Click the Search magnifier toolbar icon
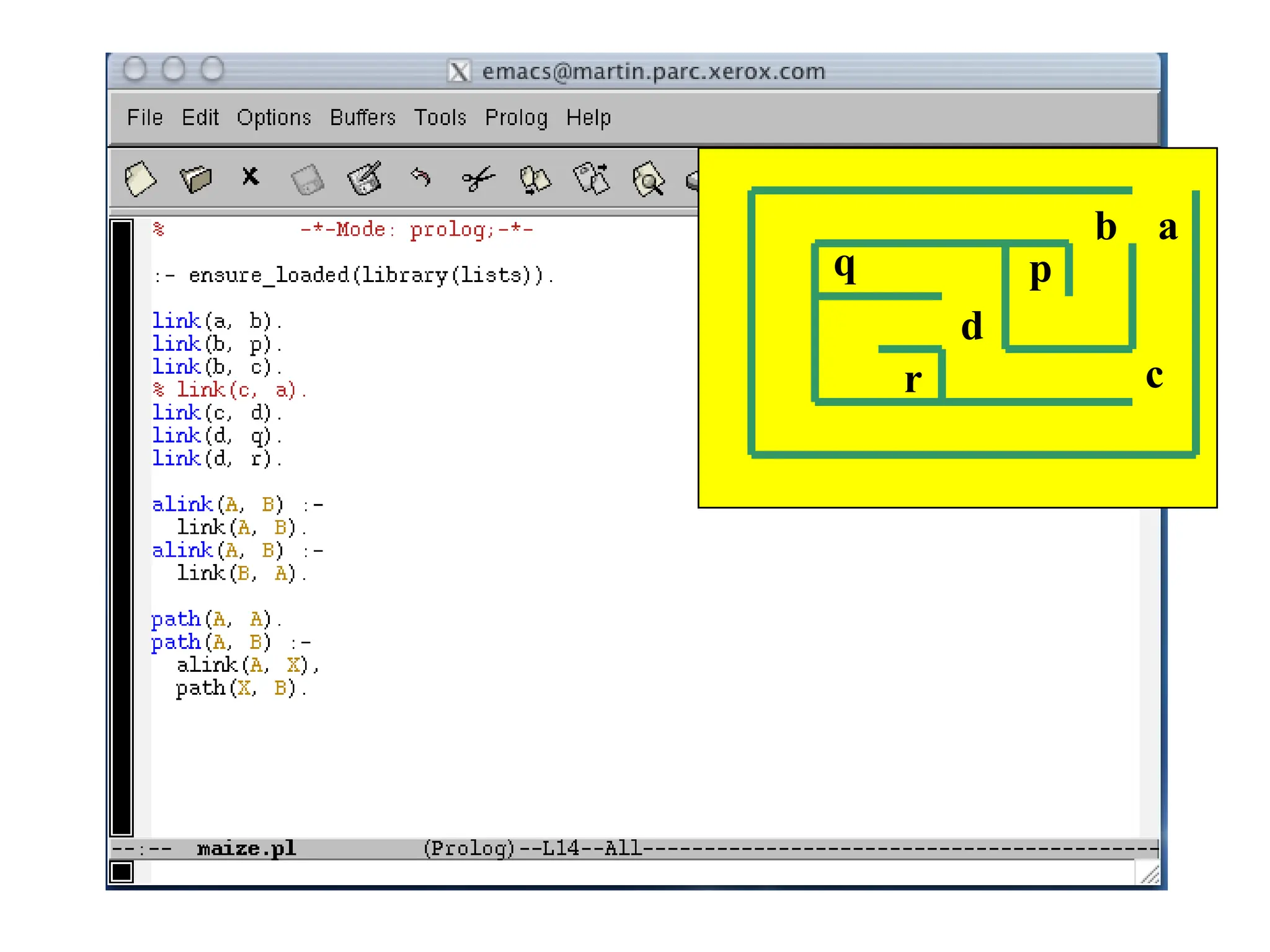This screenshot has width=1270, height=952. (x=649, y=180)
